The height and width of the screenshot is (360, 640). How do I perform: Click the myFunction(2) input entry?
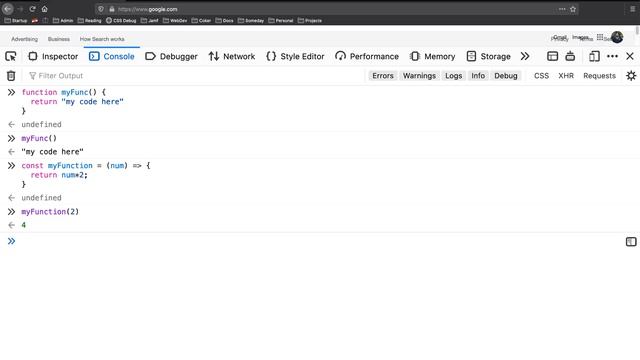point(50,211)
